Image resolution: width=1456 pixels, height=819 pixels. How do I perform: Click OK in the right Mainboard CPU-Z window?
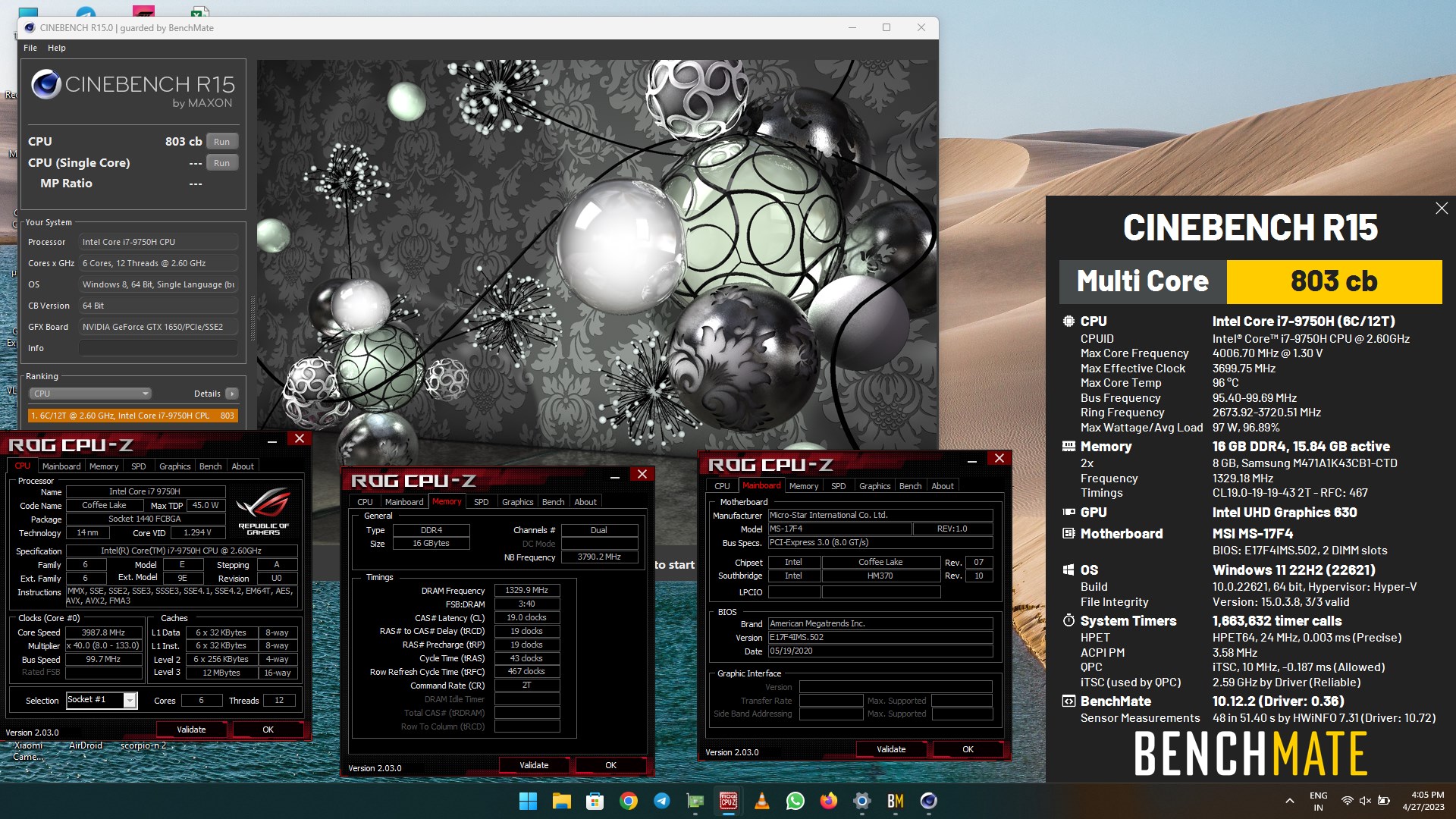[968, 749]
